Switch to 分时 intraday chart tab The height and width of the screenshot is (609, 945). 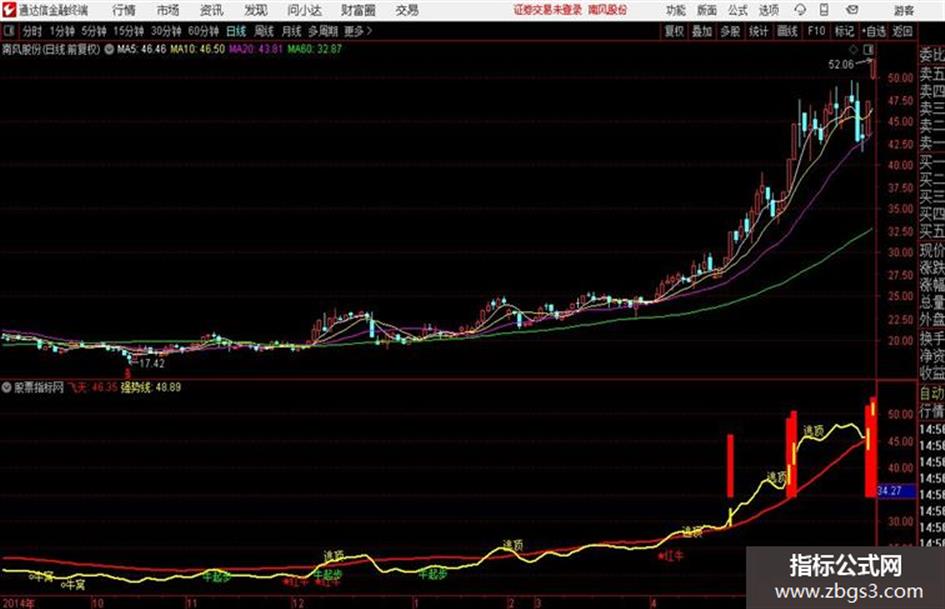coord(32,31)
